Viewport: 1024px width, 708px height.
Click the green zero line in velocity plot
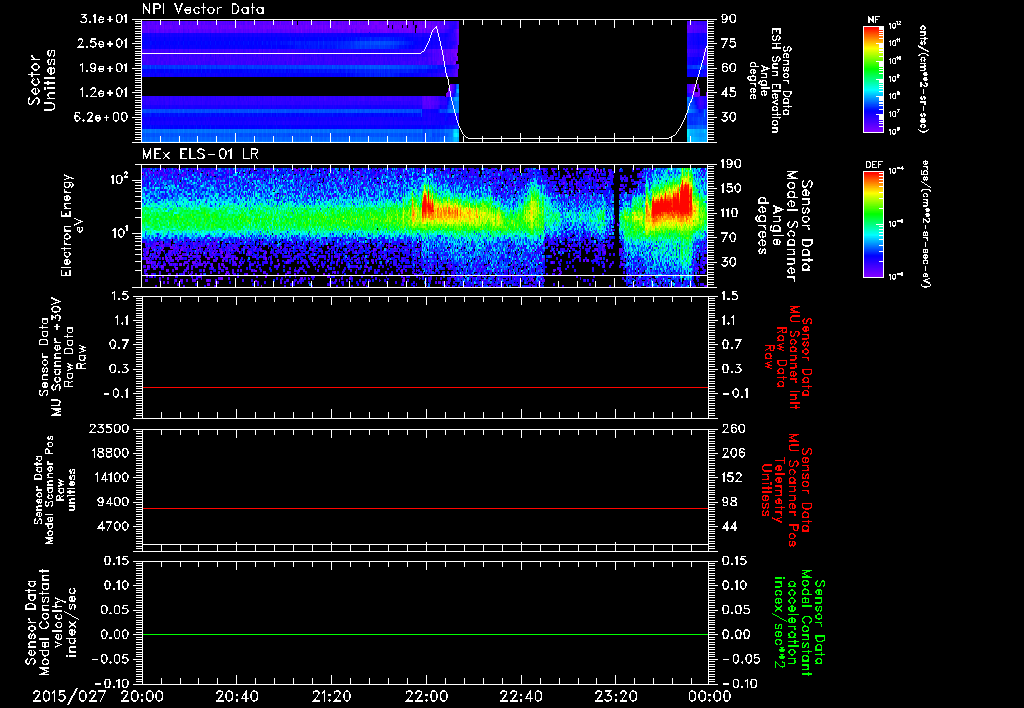pos(424,634)
